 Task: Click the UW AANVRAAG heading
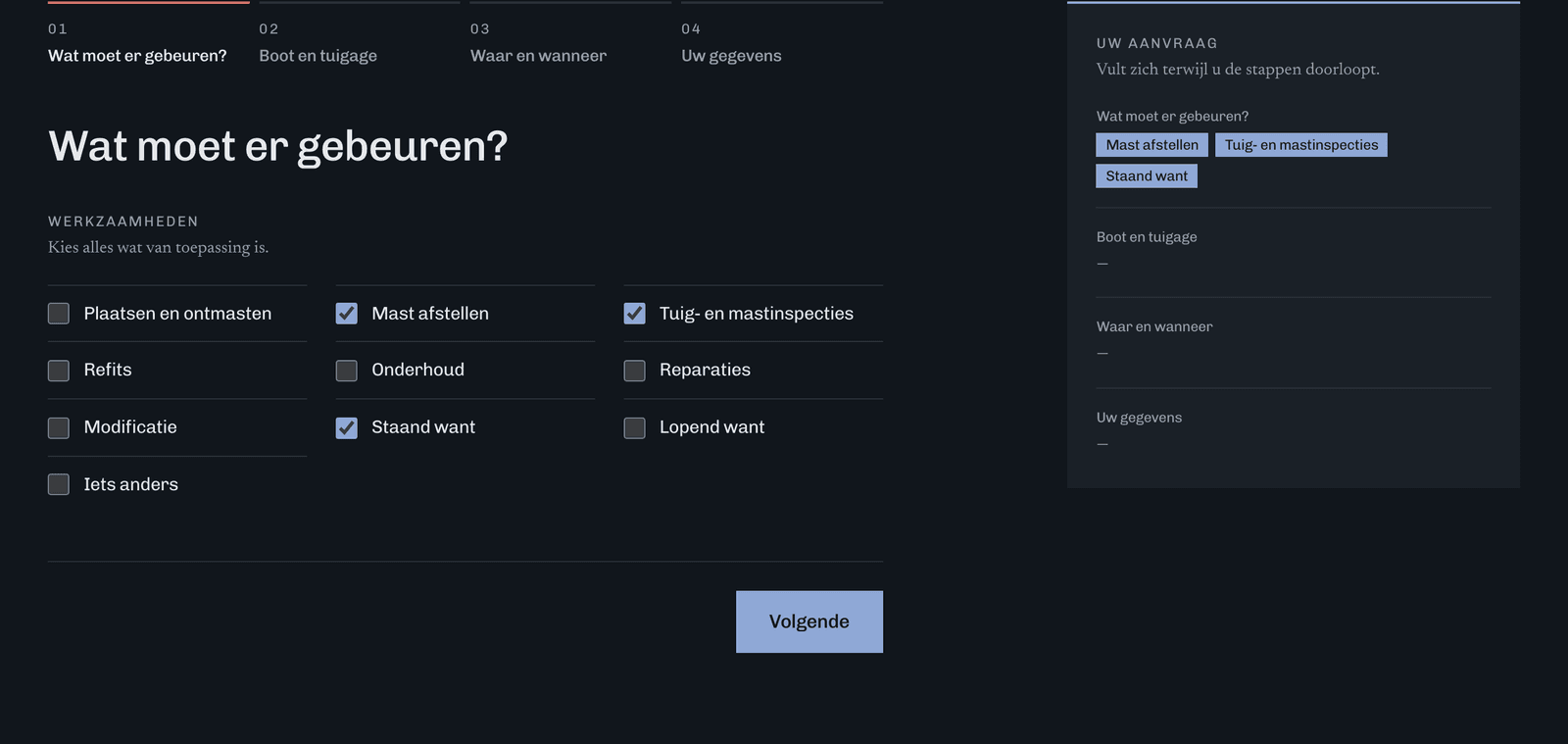(1157, 43)
